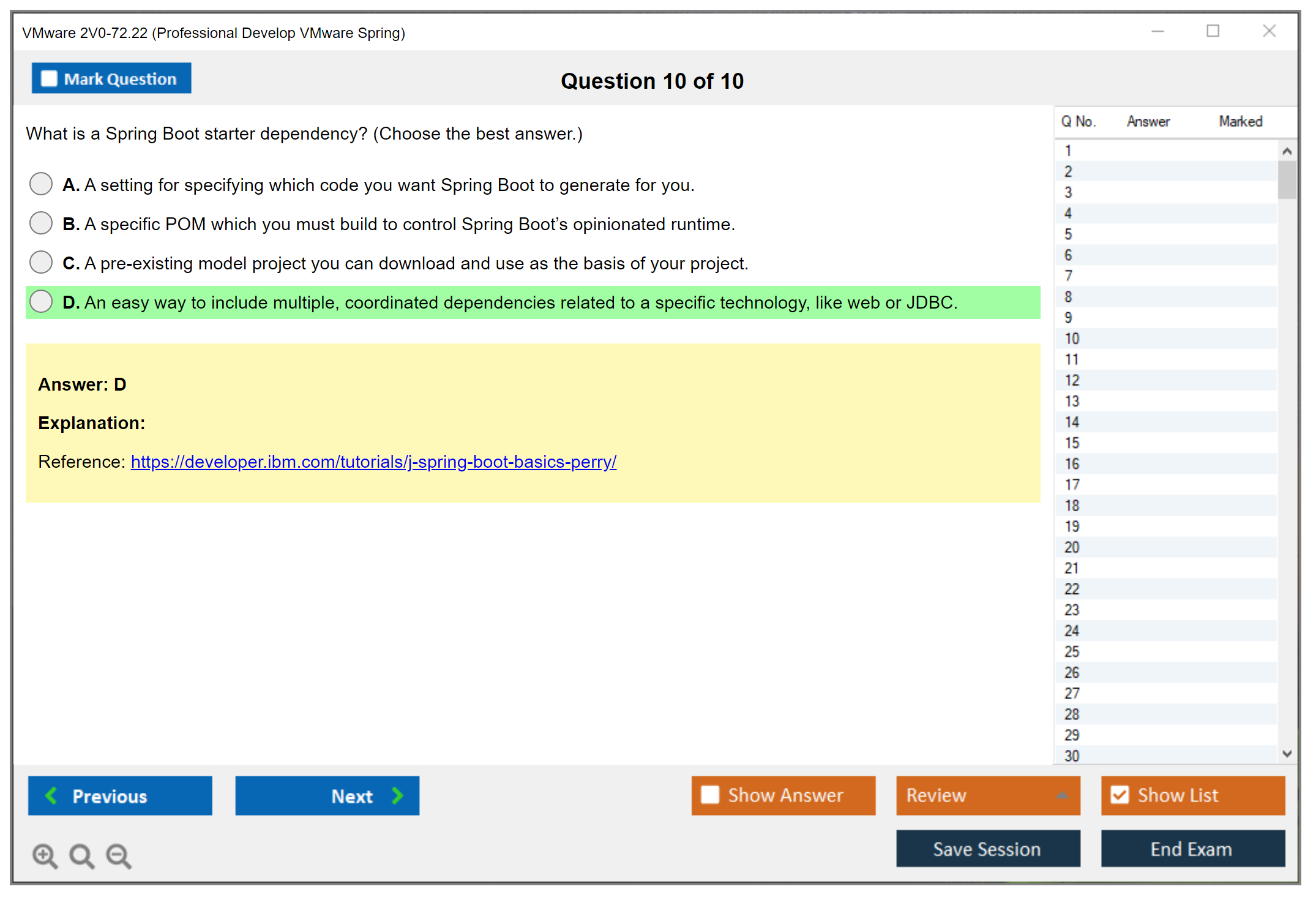The height and width of the screenshot is (900, 1316).
Task: Click the zoom out magnifier icon
Action: click(x=118, y=855)
